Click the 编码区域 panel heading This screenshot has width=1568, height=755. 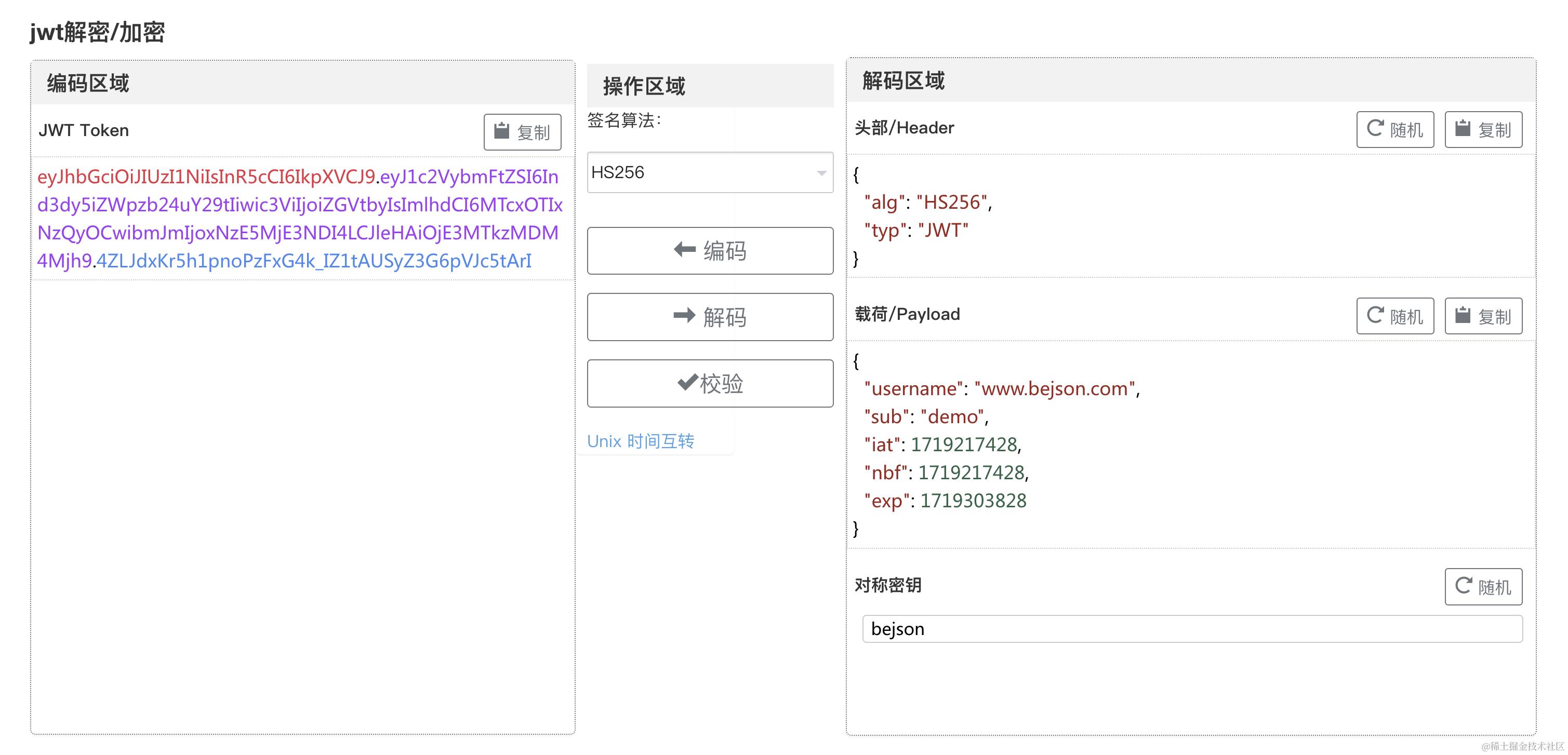click(88, 84)
